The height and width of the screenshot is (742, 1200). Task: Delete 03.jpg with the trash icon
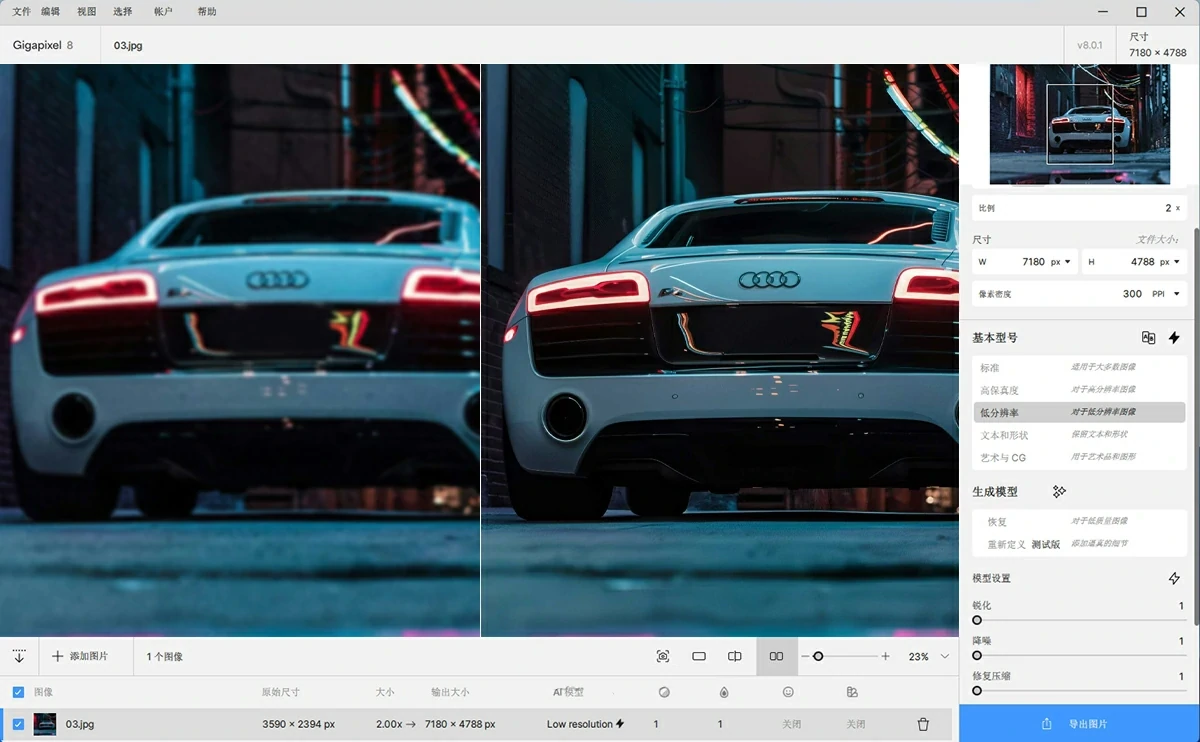click(923, 724)
